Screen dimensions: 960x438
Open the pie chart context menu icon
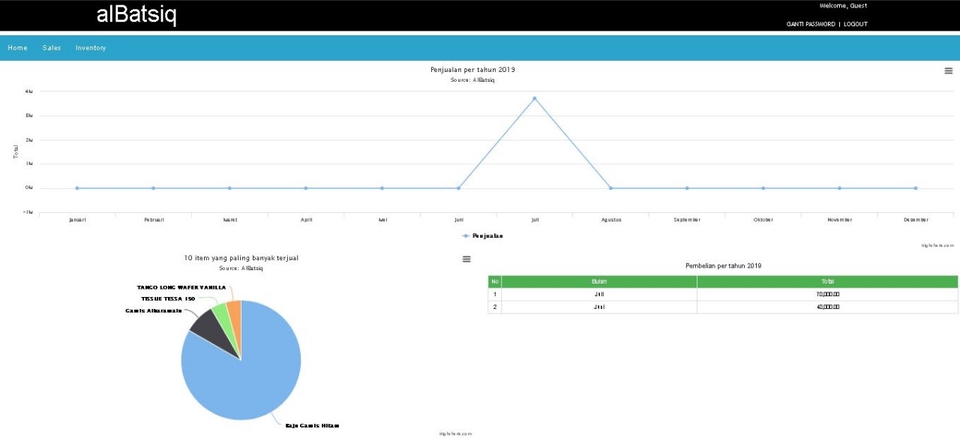[467, 259]
